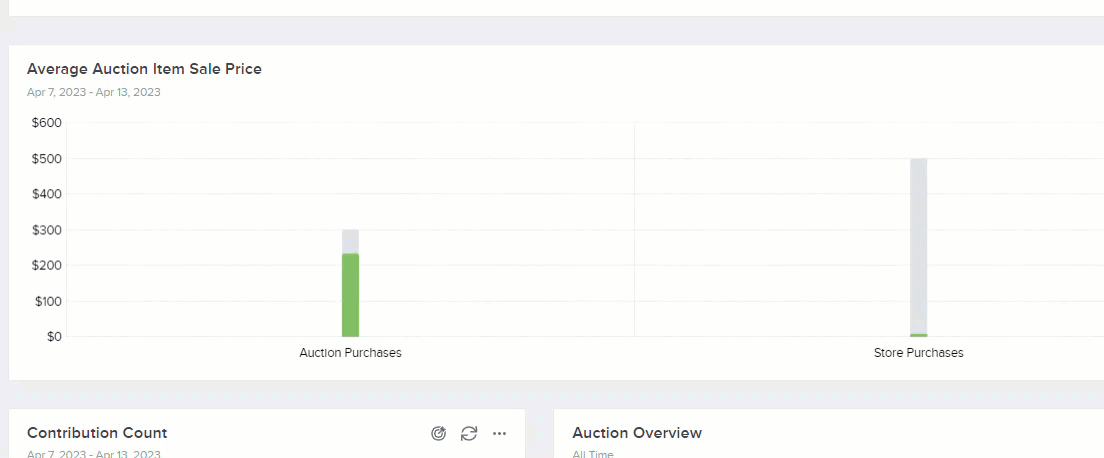Open Contribution Count more options ellipsis
The height and width of the screenshot is (458, 1104).
coord(500,433)
